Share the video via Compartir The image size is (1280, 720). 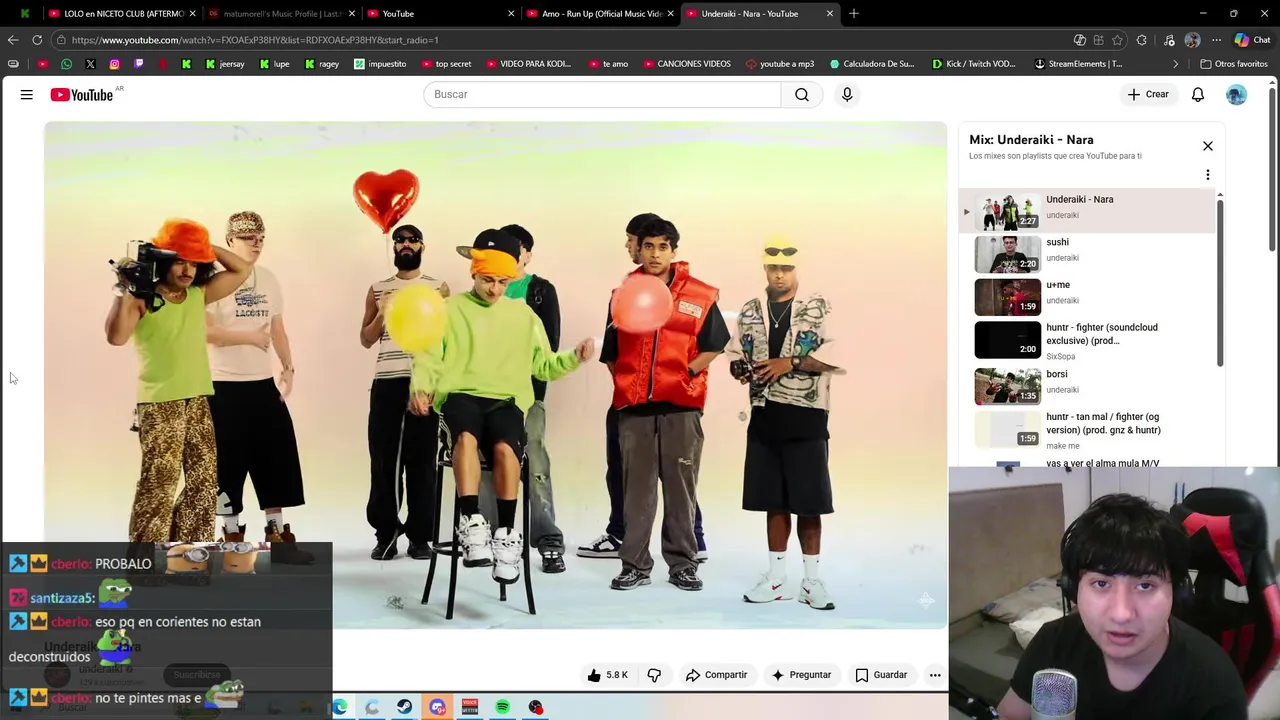(x=716, y=675)
